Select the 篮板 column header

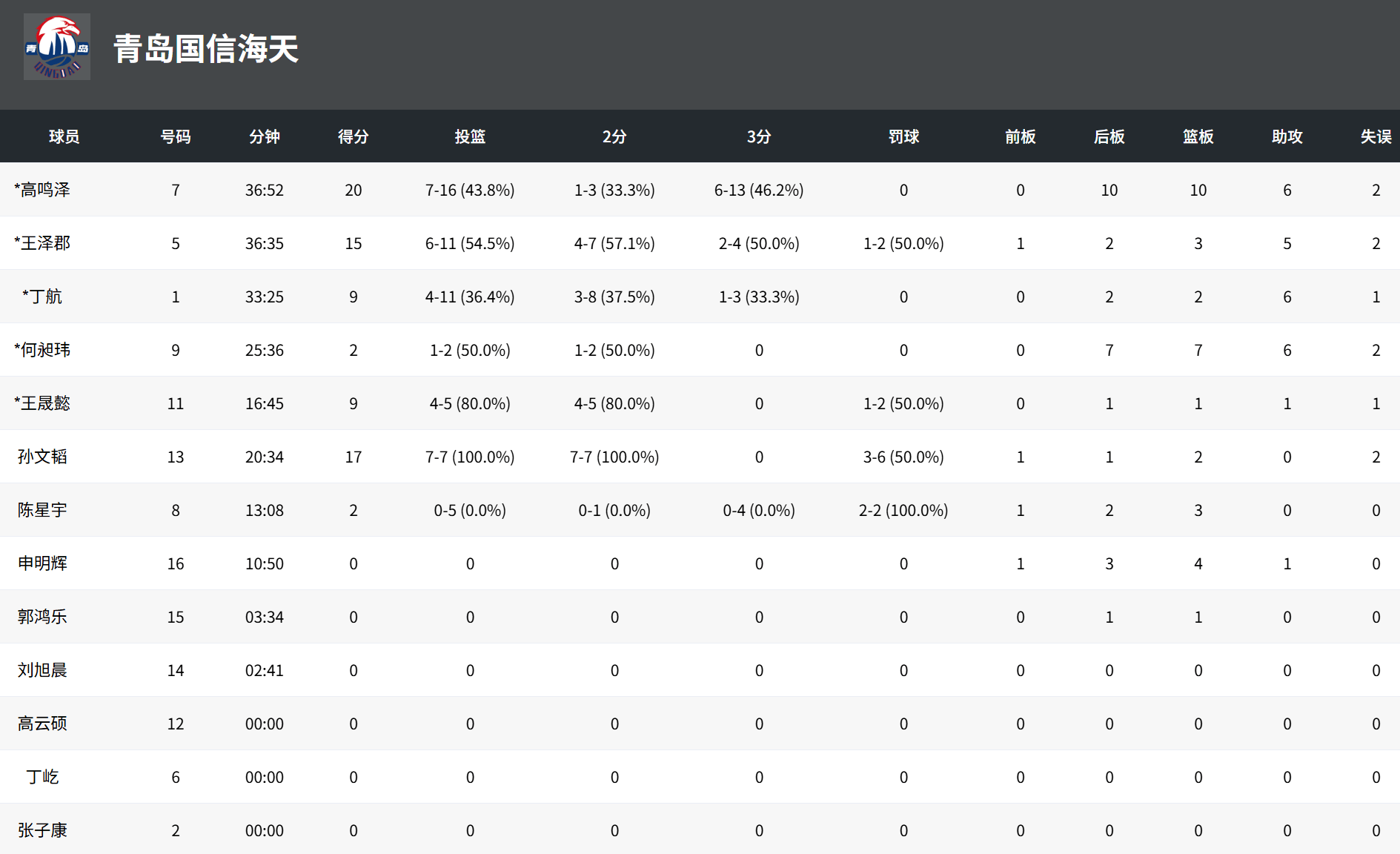(x=1198, y=136)
